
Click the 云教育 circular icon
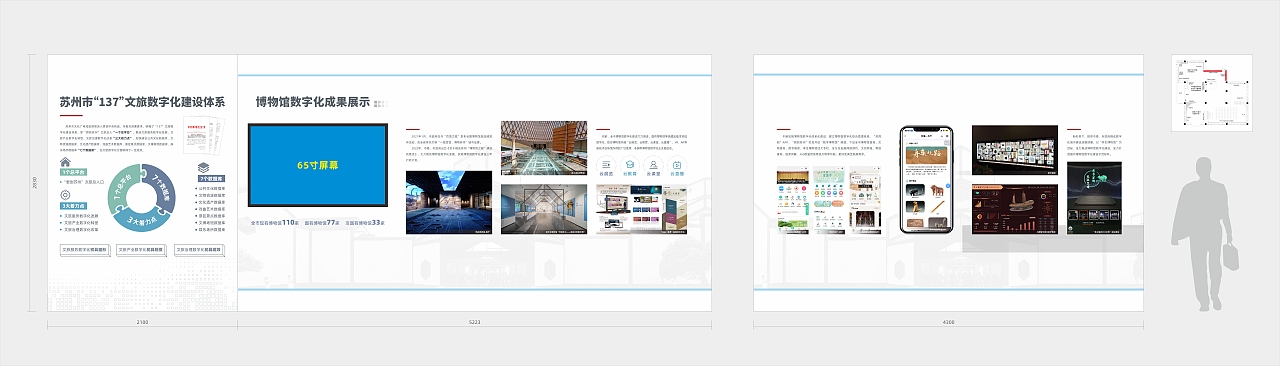click(630, 164)
